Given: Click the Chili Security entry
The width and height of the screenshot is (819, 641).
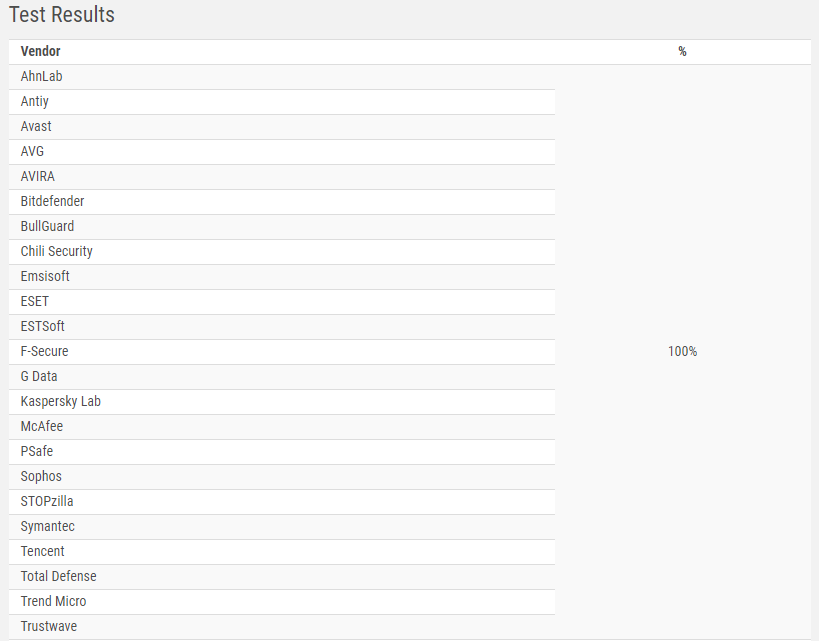Looking at the screenshot, I should (x=56, y=251).
